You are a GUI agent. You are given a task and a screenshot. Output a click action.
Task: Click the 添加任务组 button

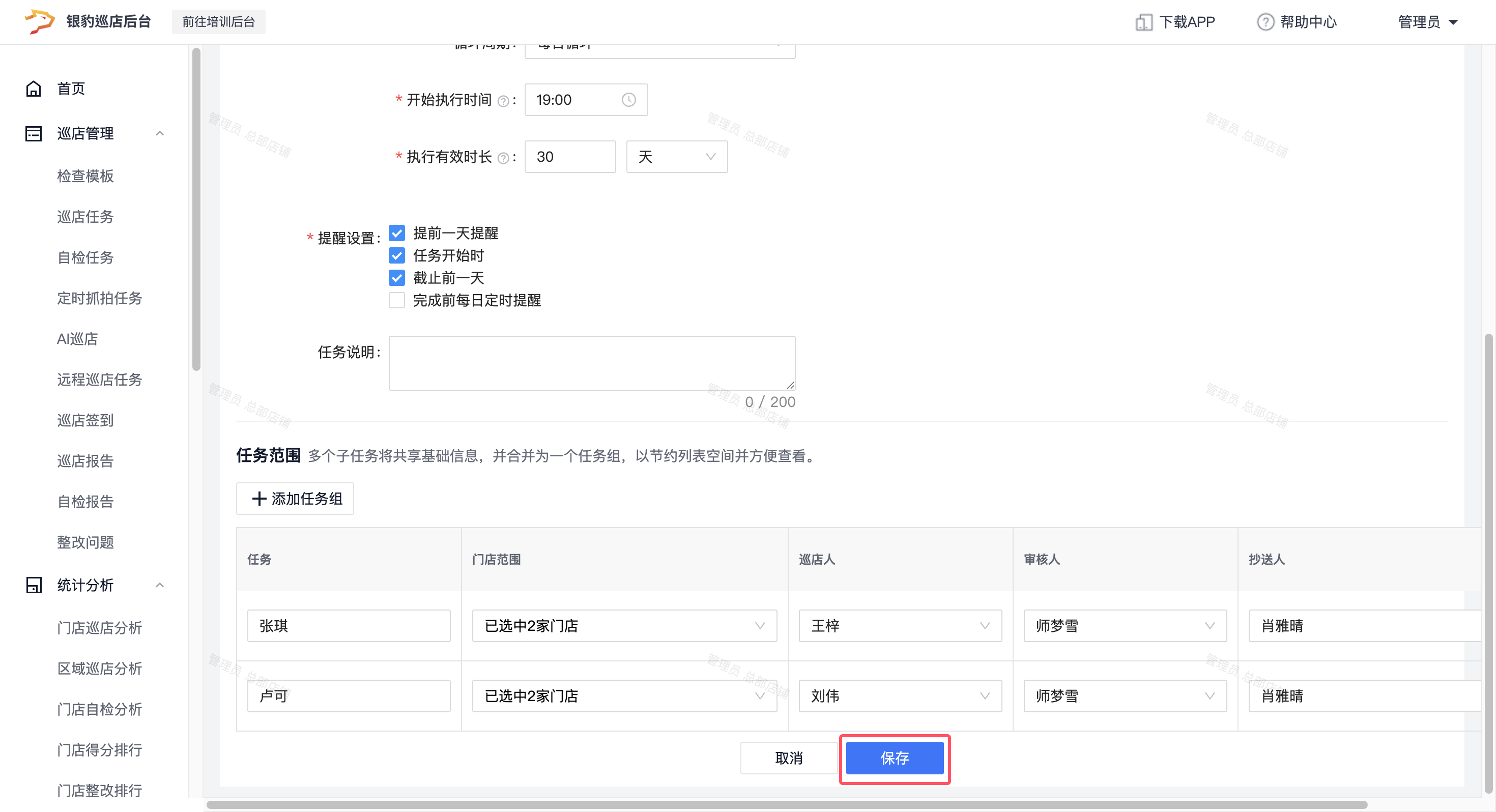click(x=295, y=499)
